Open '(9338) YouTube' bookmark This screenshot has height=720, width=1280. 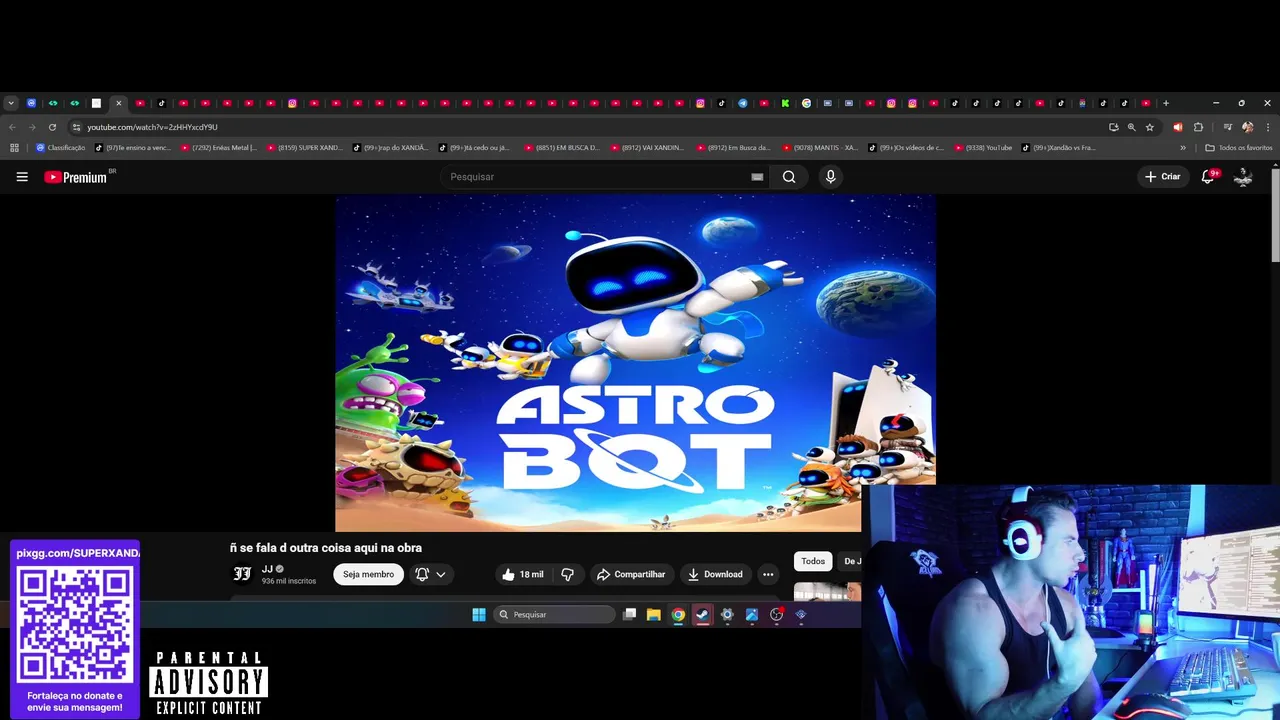coord(983,148)
